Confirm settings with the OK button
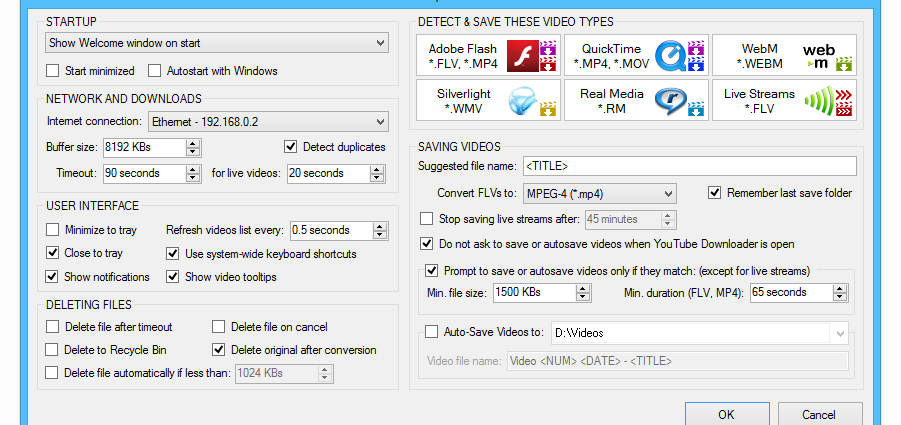This screenshot has height=425, width=901. click(x=727, y=414)
